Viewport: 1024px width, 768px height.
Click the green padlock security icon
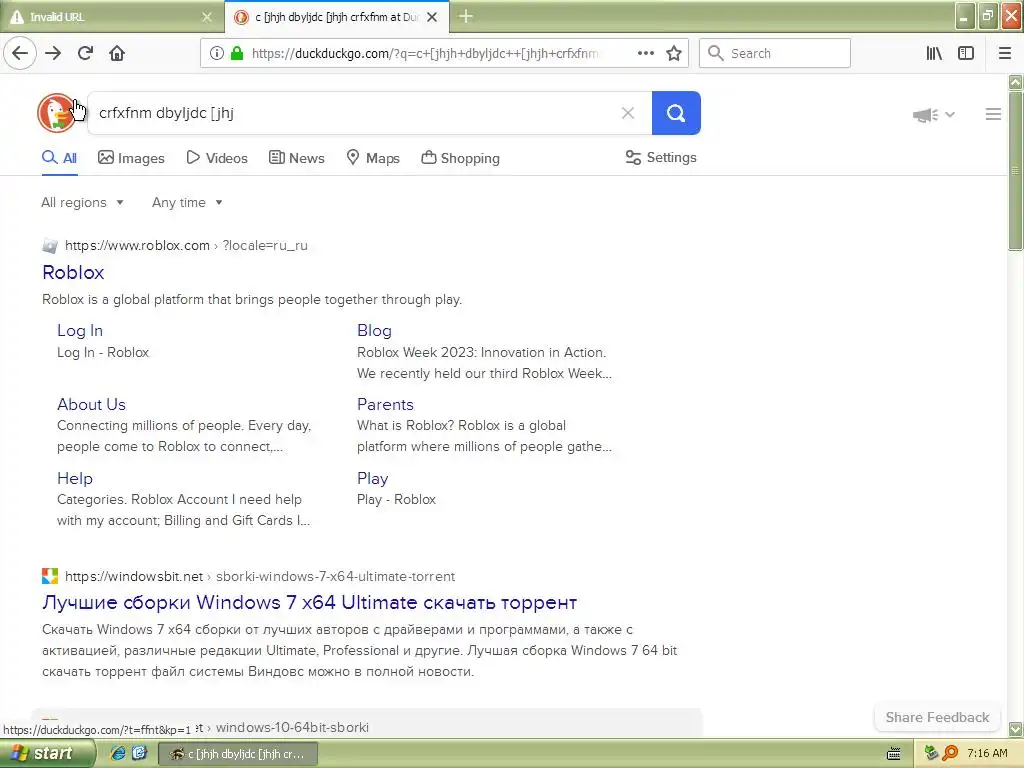point(237,53)
